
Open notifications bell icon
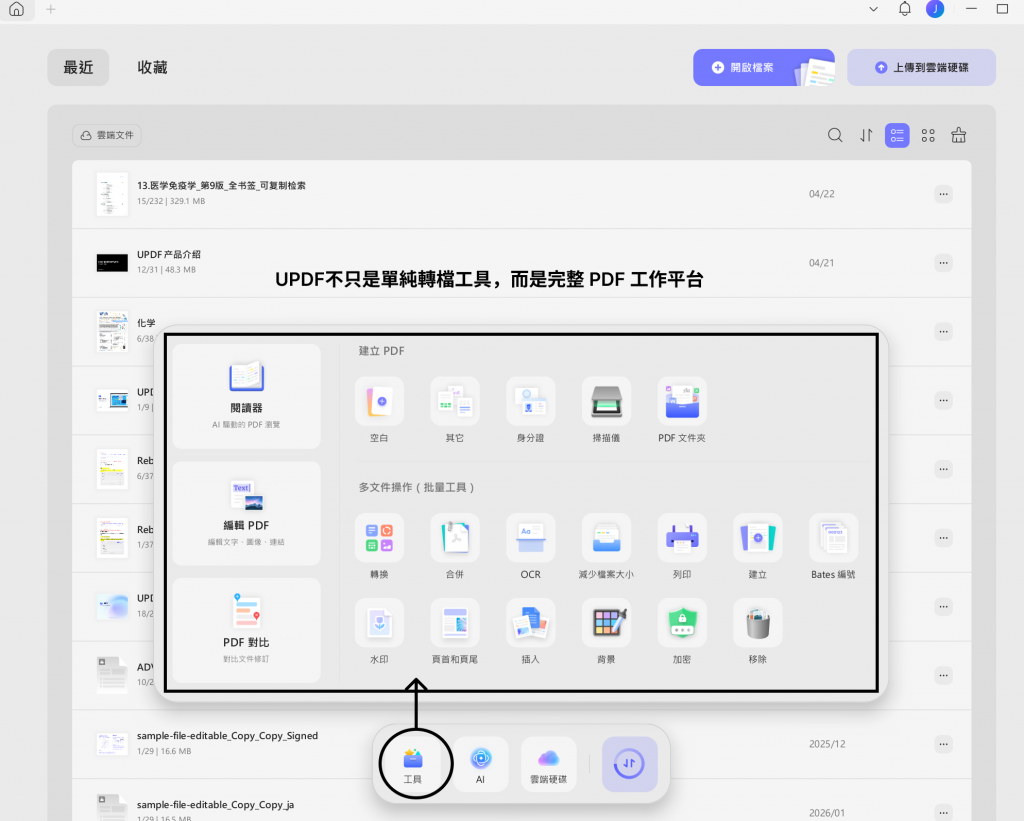tap(904, 8)
